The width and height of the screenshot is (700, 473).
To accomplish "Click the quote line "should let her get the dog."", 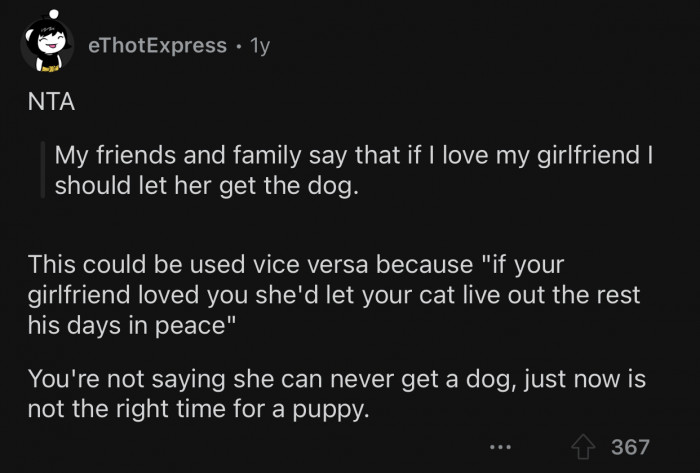I will coord(205,186).
